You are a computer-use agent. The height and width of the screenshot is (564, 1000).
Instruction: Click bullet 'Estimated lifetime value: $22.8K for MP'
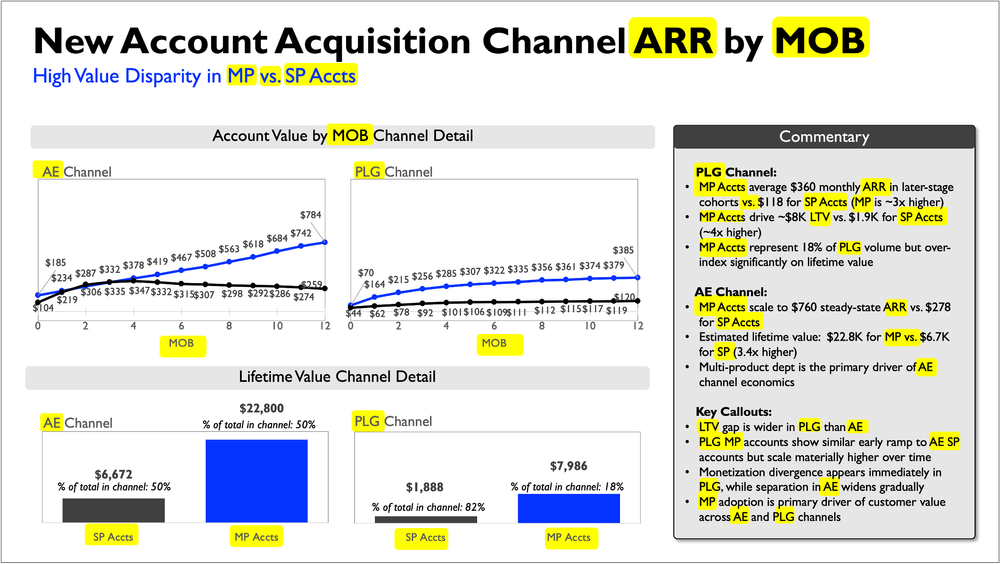tap(824, 345)
